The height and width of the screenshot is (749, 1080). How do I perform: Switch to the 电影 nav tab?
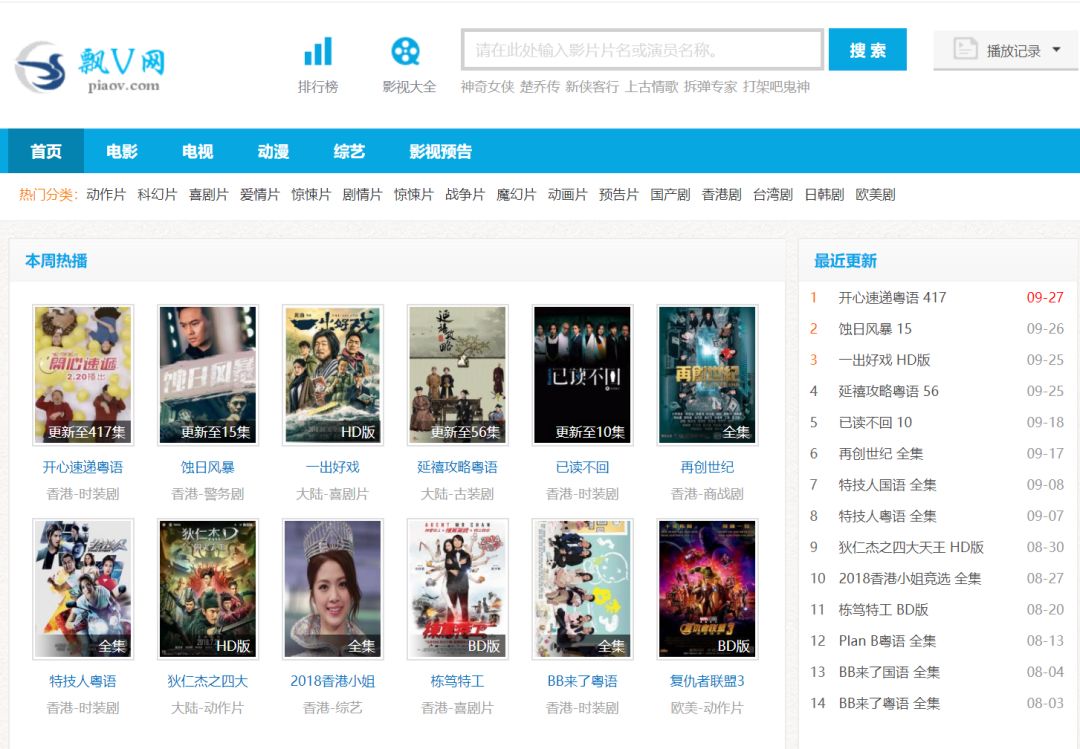(122, 151)
